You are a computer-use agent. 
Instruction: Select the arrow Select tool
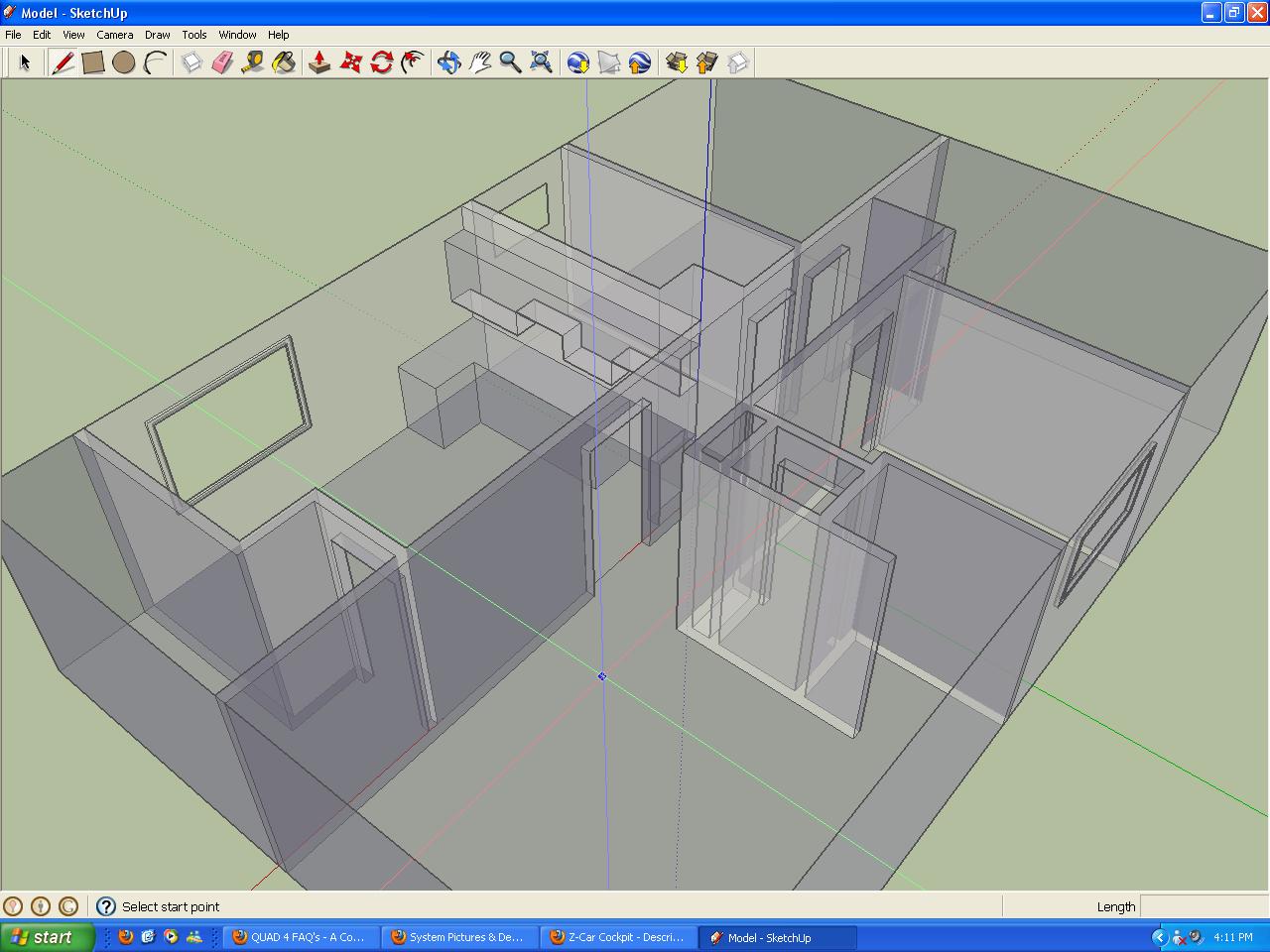tap(25, 62)
